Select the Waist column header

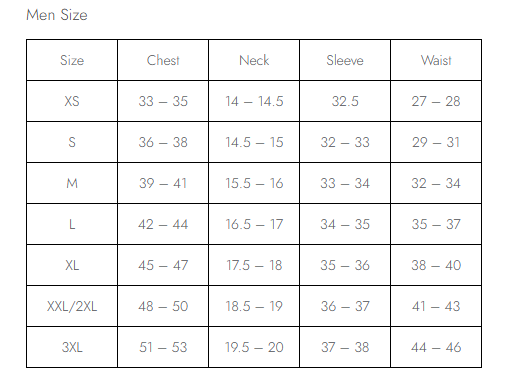point(436,60)
